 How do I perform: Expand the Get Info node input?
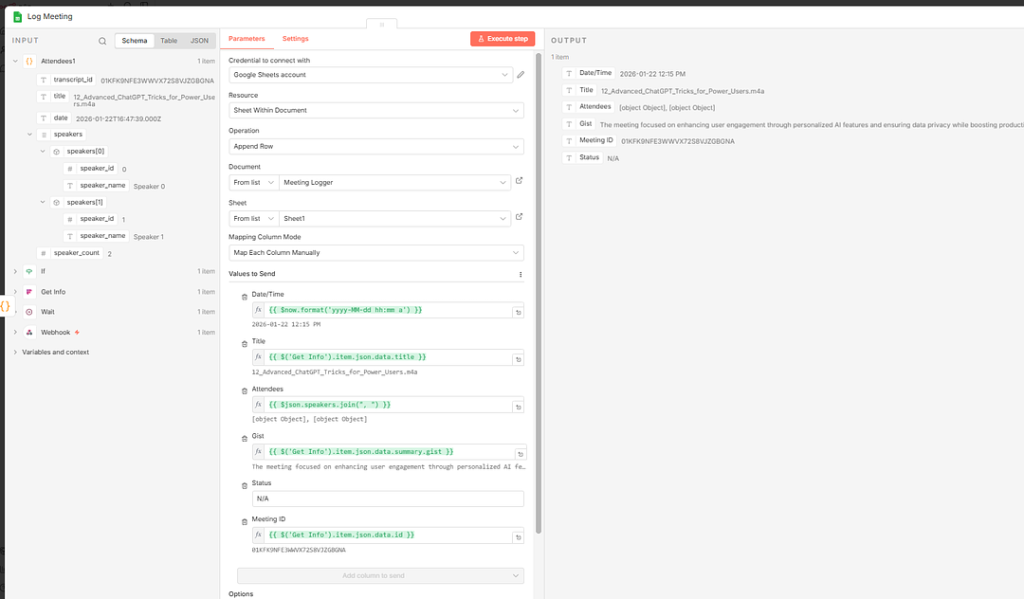pyautogui.click(x=15, y=292)
